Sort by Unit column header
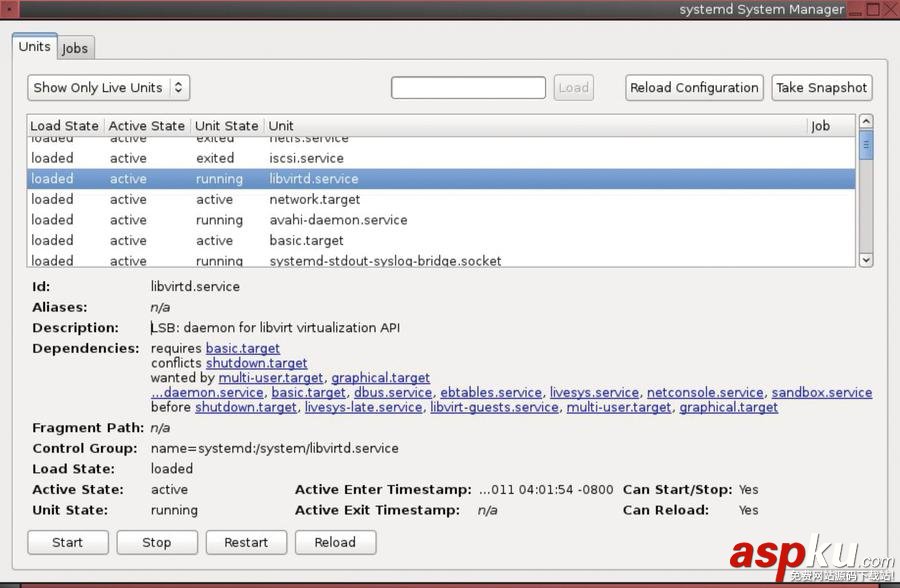The width and height of the screenshot is (900, 588). [535, 126]
